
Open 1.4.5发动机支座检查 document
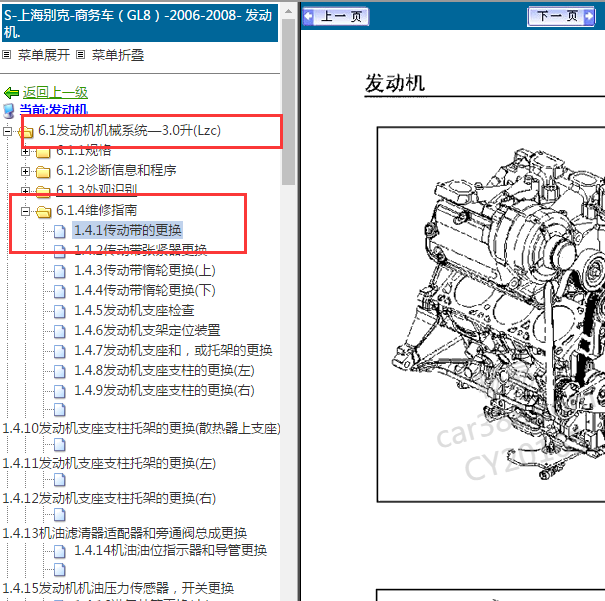coord(134,311)
